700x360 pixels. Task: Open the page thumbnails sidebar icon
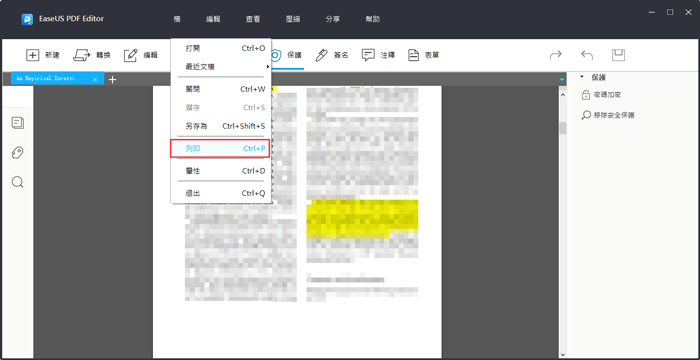pyautogui.click(x=18, y=123)
